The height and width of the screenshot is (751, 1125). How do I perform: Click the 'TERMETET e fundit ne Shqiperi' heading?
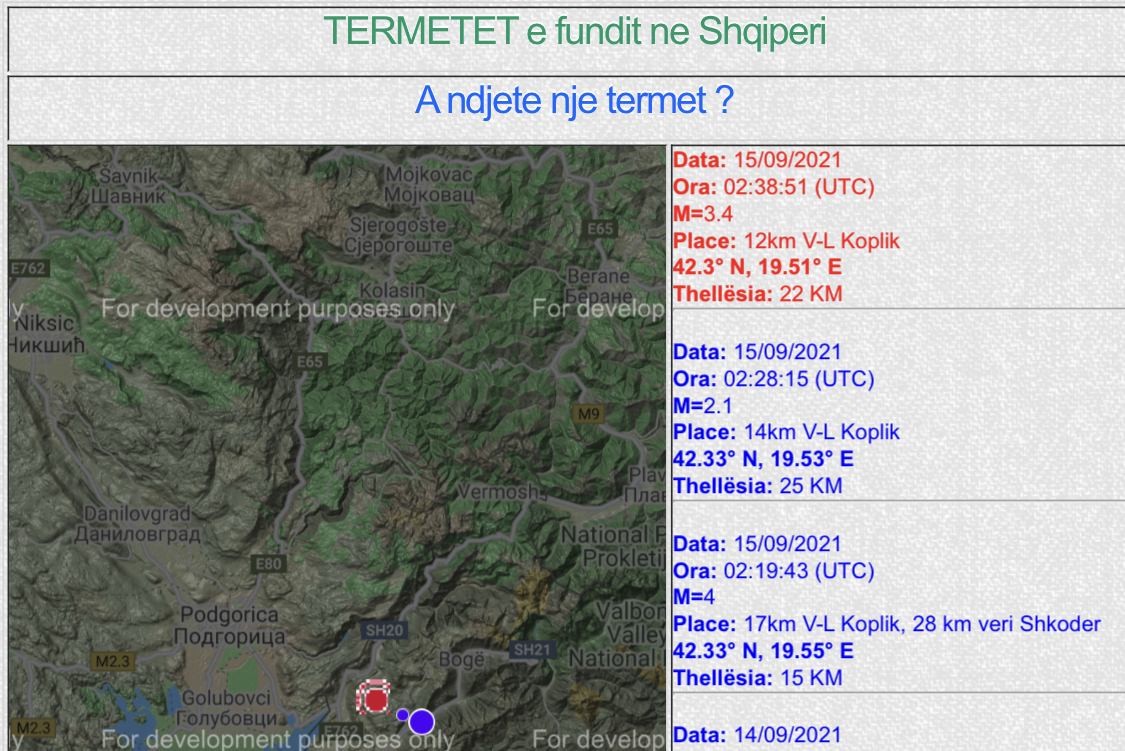click(x=574, y=32)
